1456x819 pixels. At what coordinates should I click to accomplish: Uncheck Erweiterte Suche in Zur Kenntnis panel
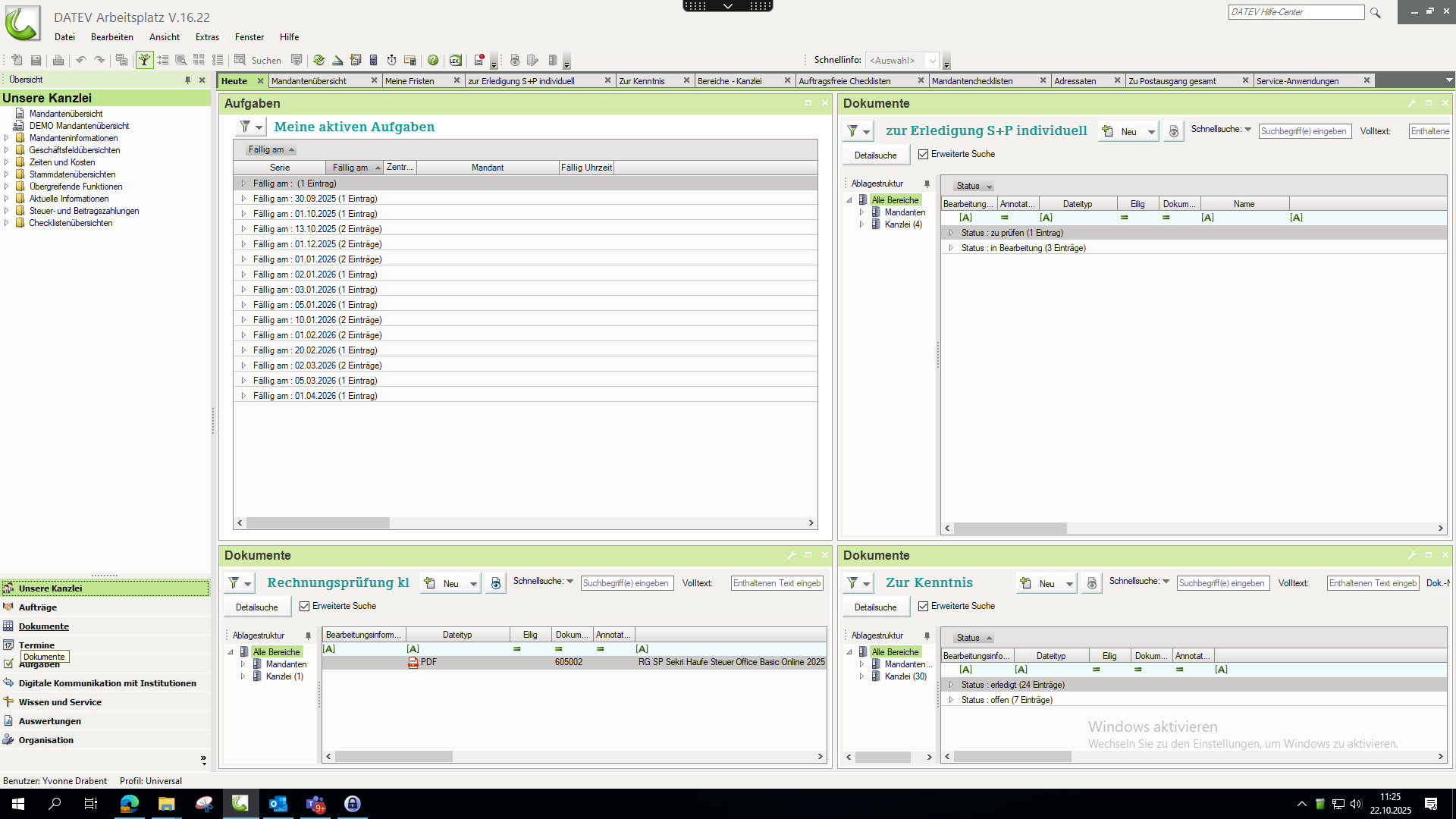[x=923, y=606]
